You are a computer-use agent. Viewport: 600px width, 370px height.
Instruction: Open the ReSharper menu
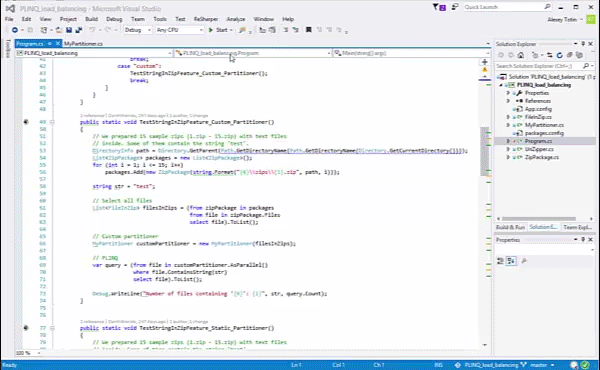206,19
